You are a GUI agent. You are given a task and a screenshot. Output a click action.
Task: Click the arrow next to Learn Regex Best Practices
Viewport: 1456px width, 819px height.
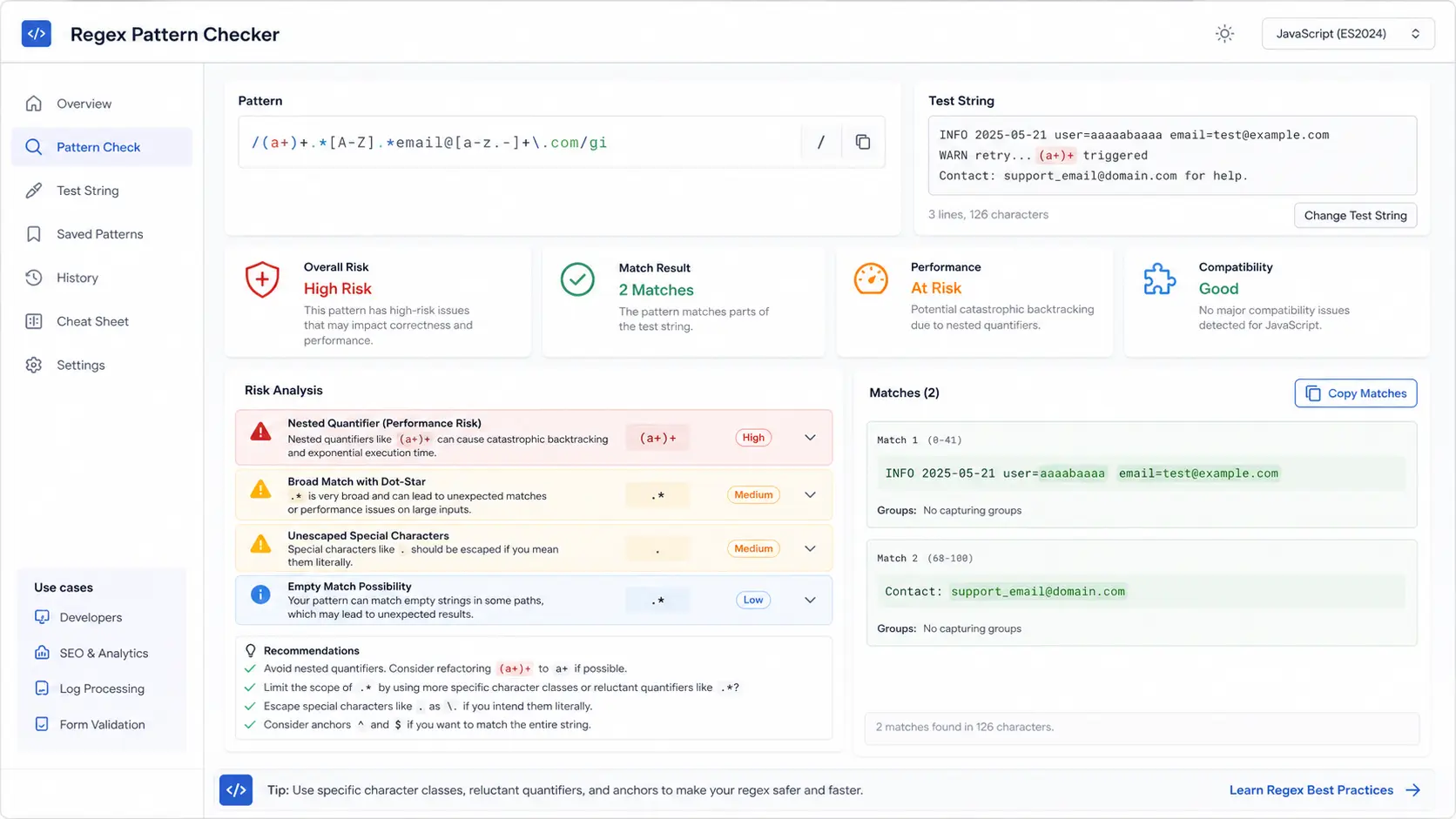1412,790
